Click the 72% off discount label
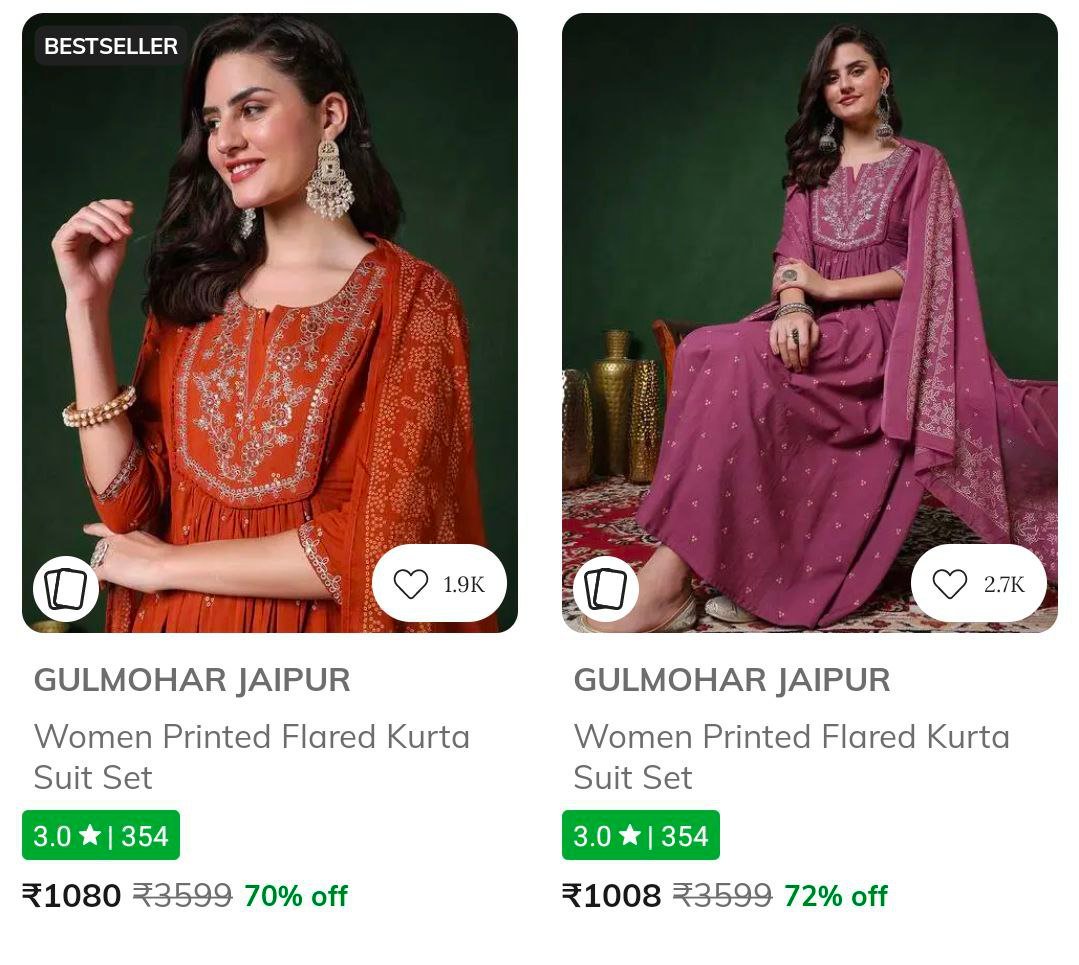The height and width of the screenshot is (965, 1079). pos(835,895)
